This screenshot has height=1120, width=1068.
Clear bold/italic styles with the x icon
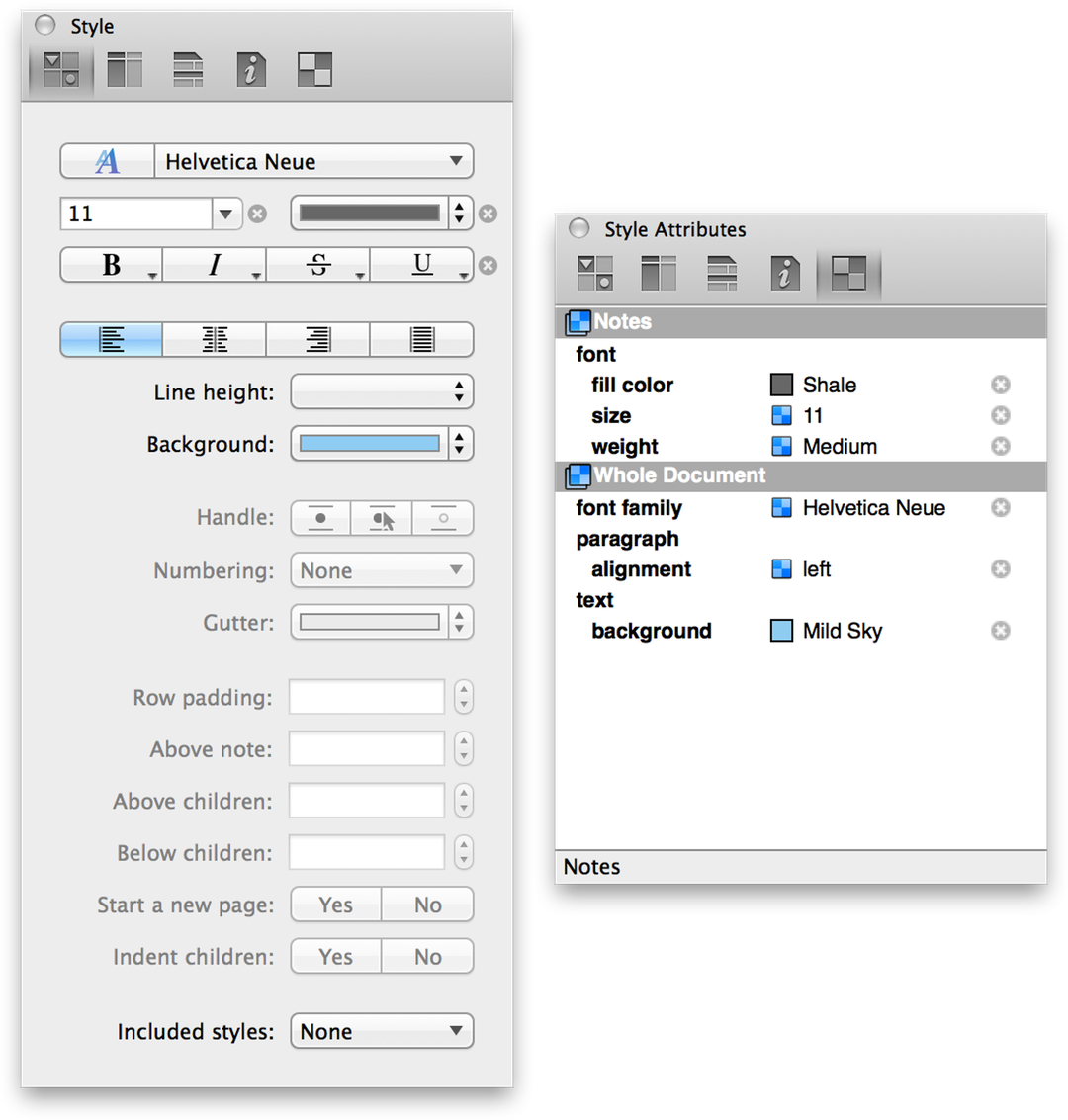488,266
